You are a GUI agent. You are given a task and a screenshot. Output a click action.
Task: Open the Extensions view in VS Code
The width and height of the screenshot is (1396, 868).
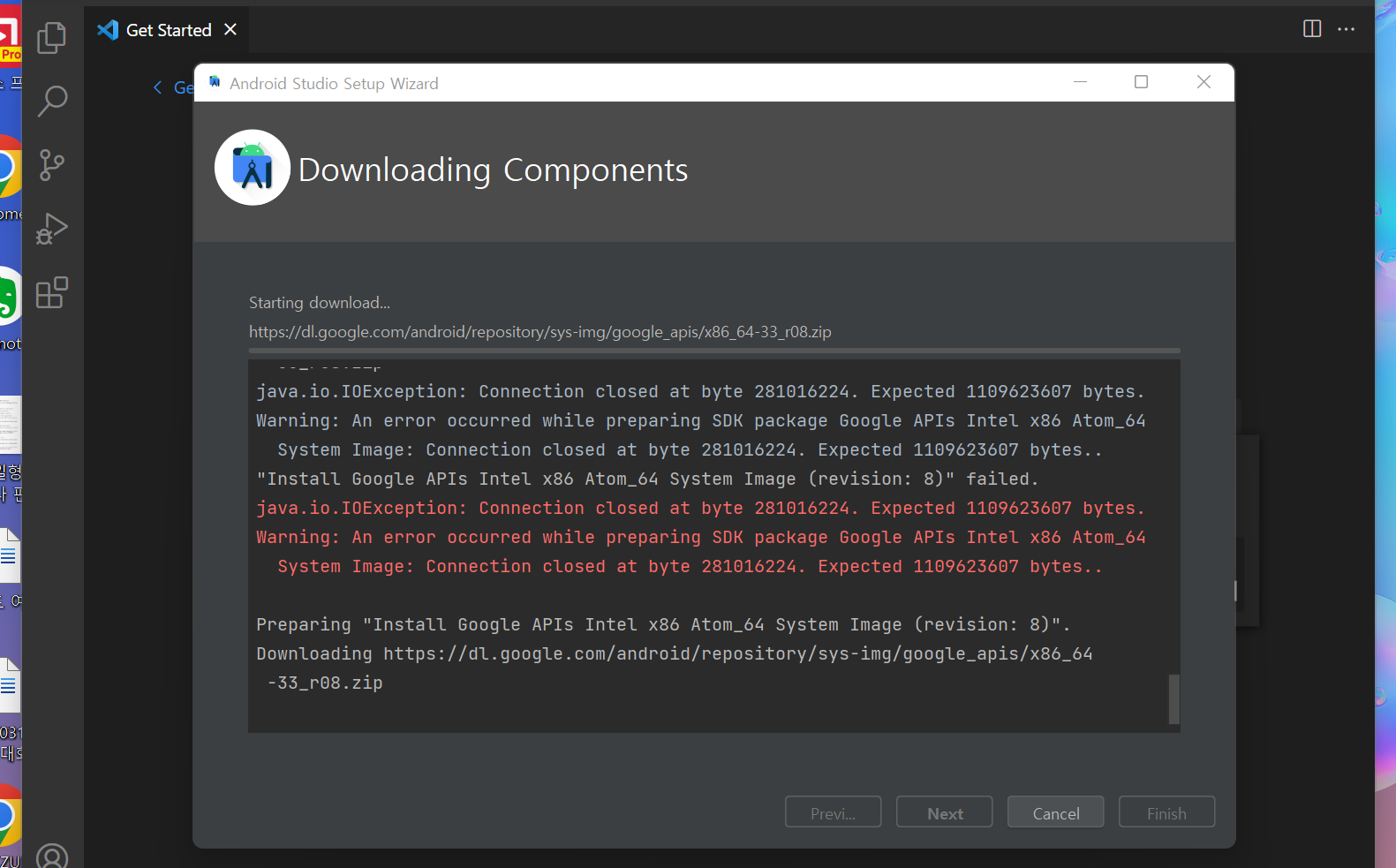pyautogui.click(x=52, y=292)
